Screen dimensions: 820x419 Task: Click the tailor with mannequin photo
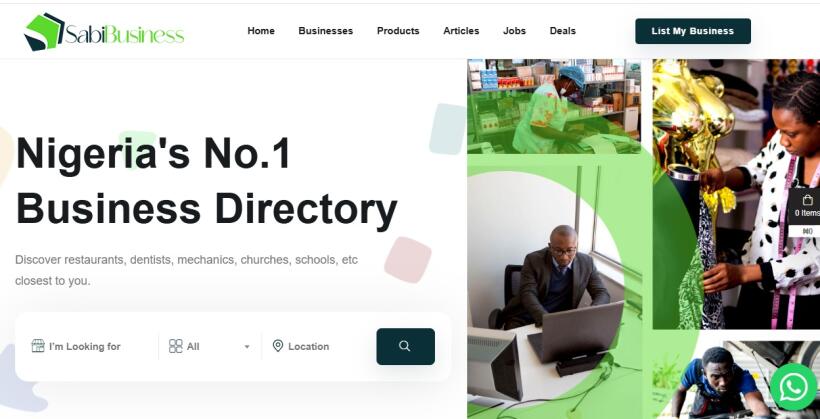(736, 194)
